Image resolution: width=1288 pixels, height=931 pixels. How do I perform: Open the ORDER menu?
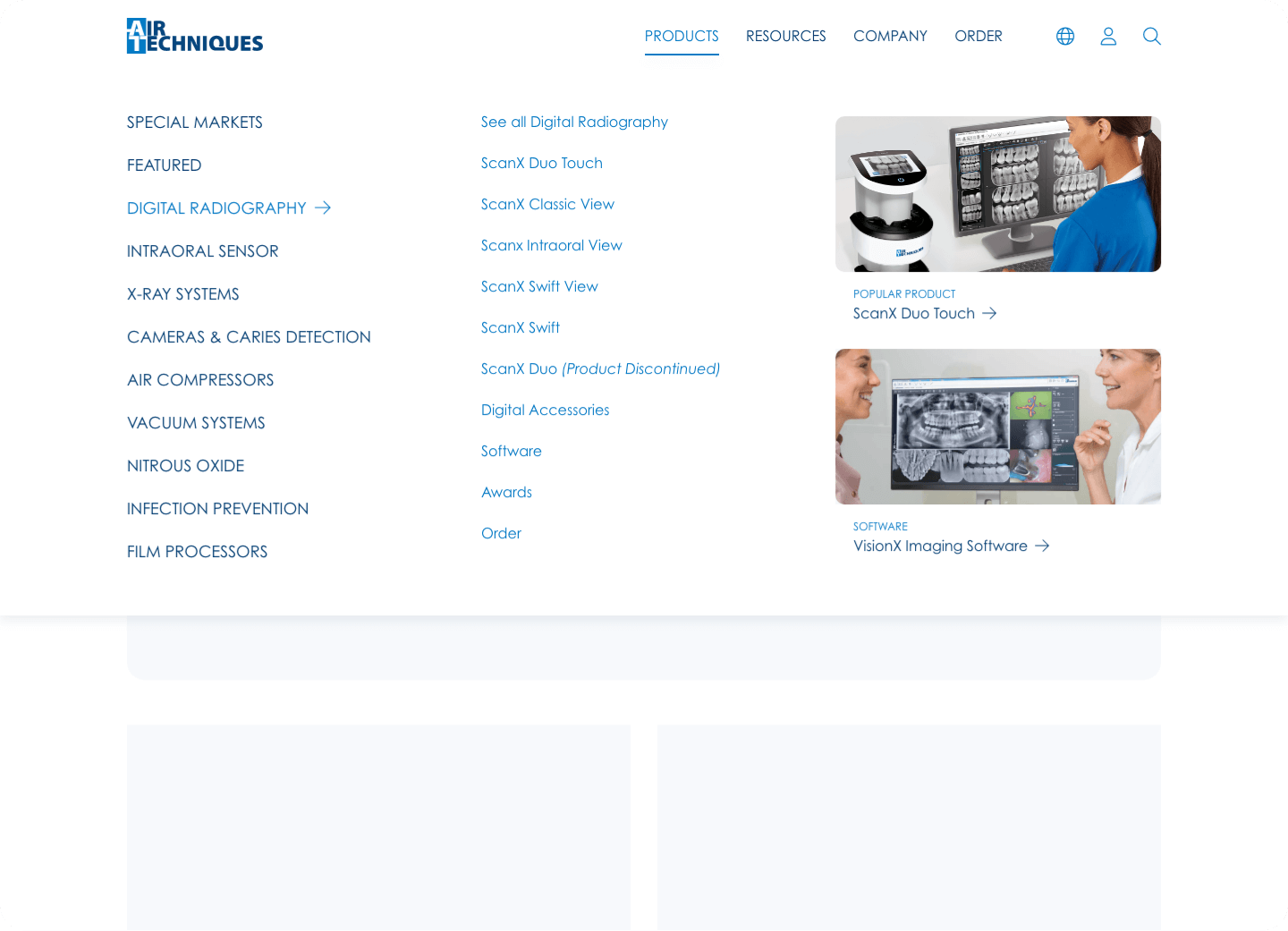pos(979,36)
